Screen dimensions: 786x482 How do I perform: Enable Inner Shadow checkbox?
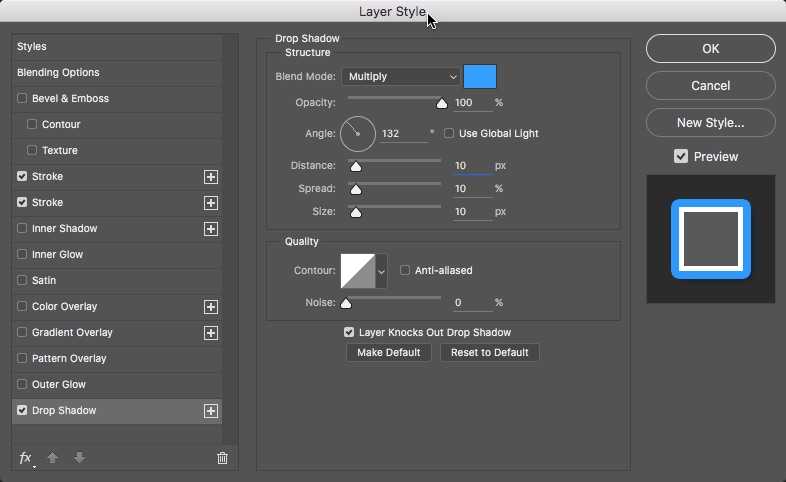[22, 228]
